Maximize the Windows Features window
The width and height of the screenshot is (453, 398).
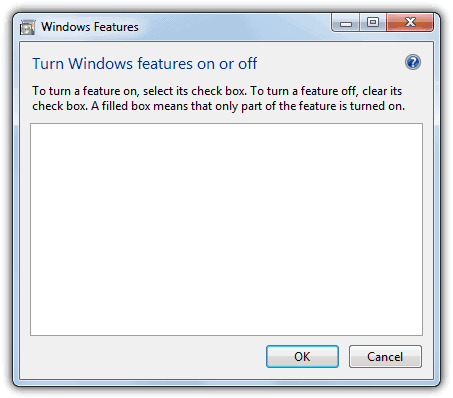[x=373, y=23]
